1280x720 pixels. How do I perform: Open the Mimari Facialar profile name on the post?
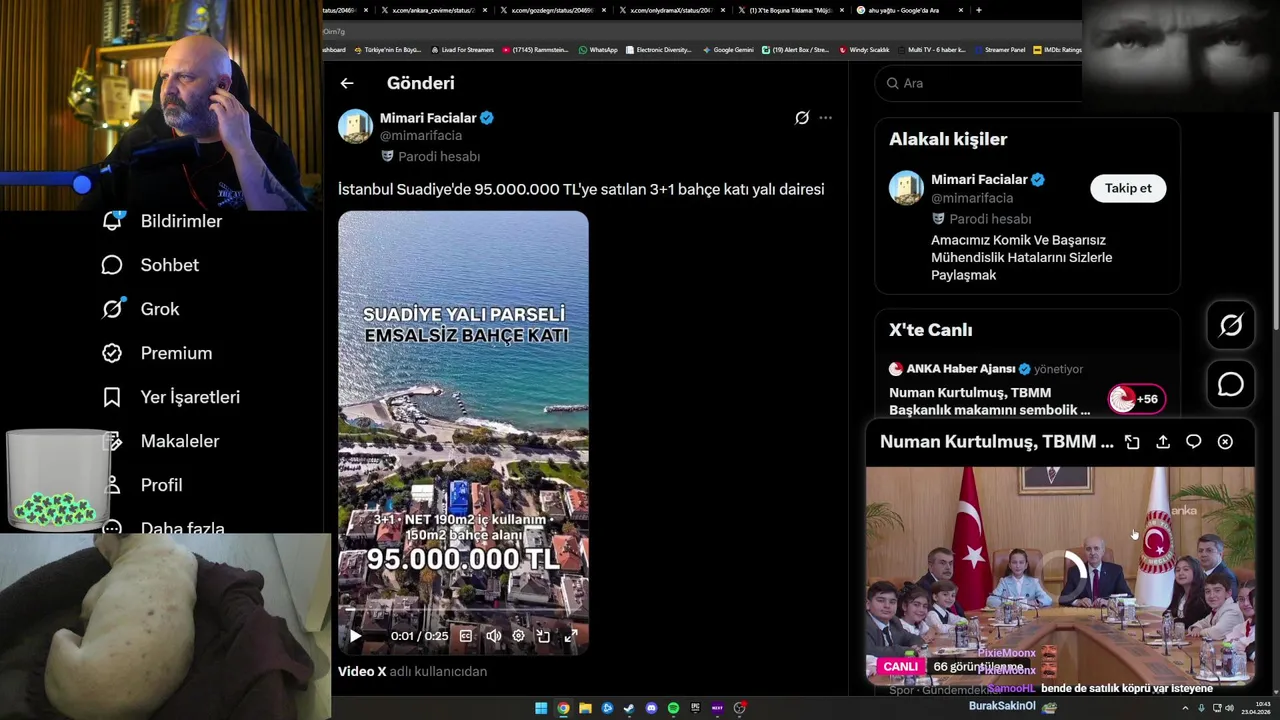(428, 118)
